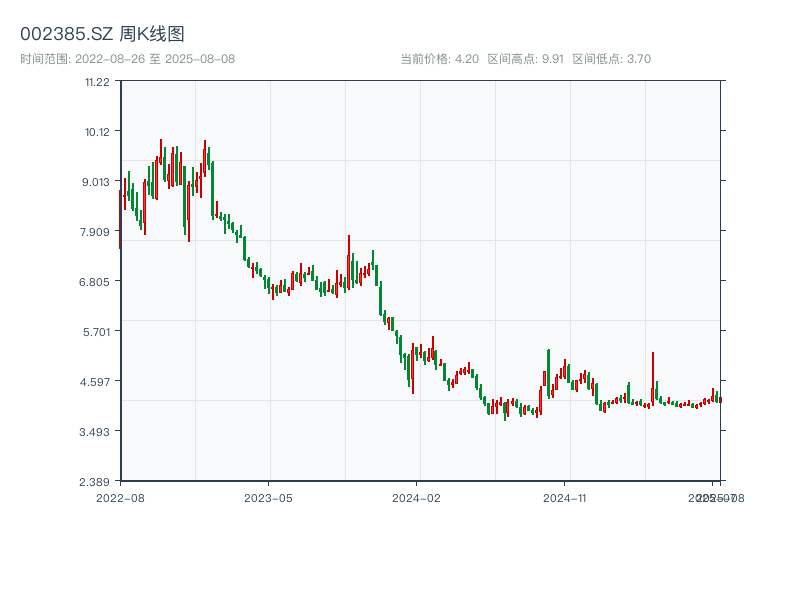
Task: Click the 区间高点 9.91 label
Action: click(x=525, y=59)
